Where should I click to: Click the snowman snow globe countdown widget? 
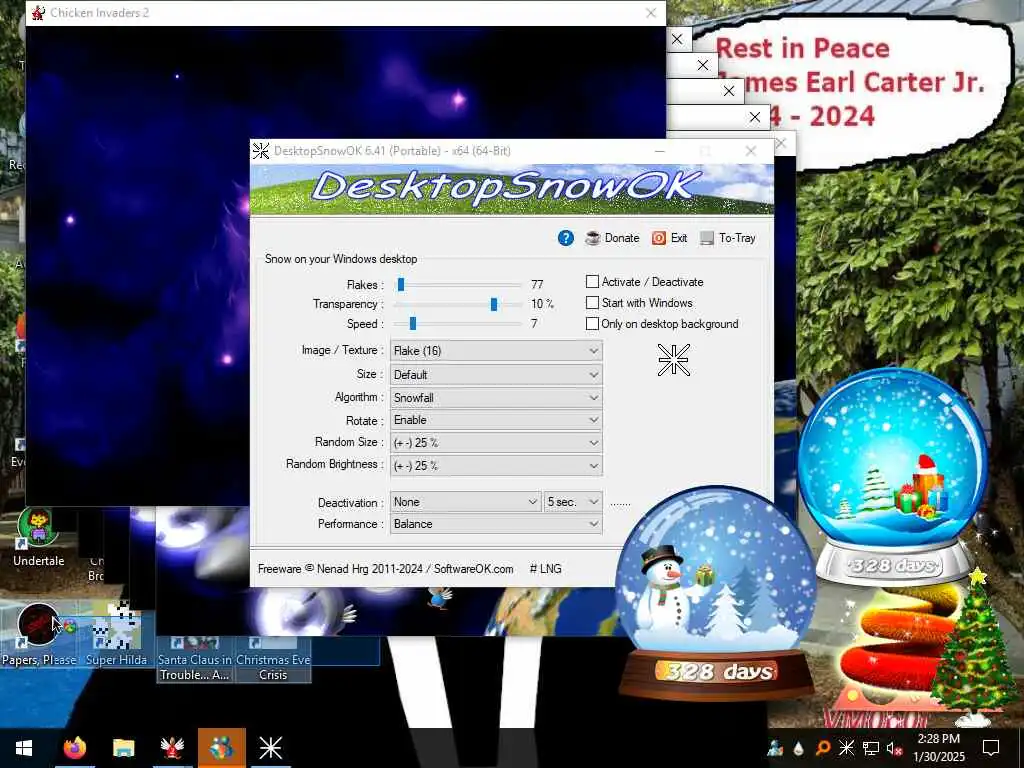tap(716, 594)
